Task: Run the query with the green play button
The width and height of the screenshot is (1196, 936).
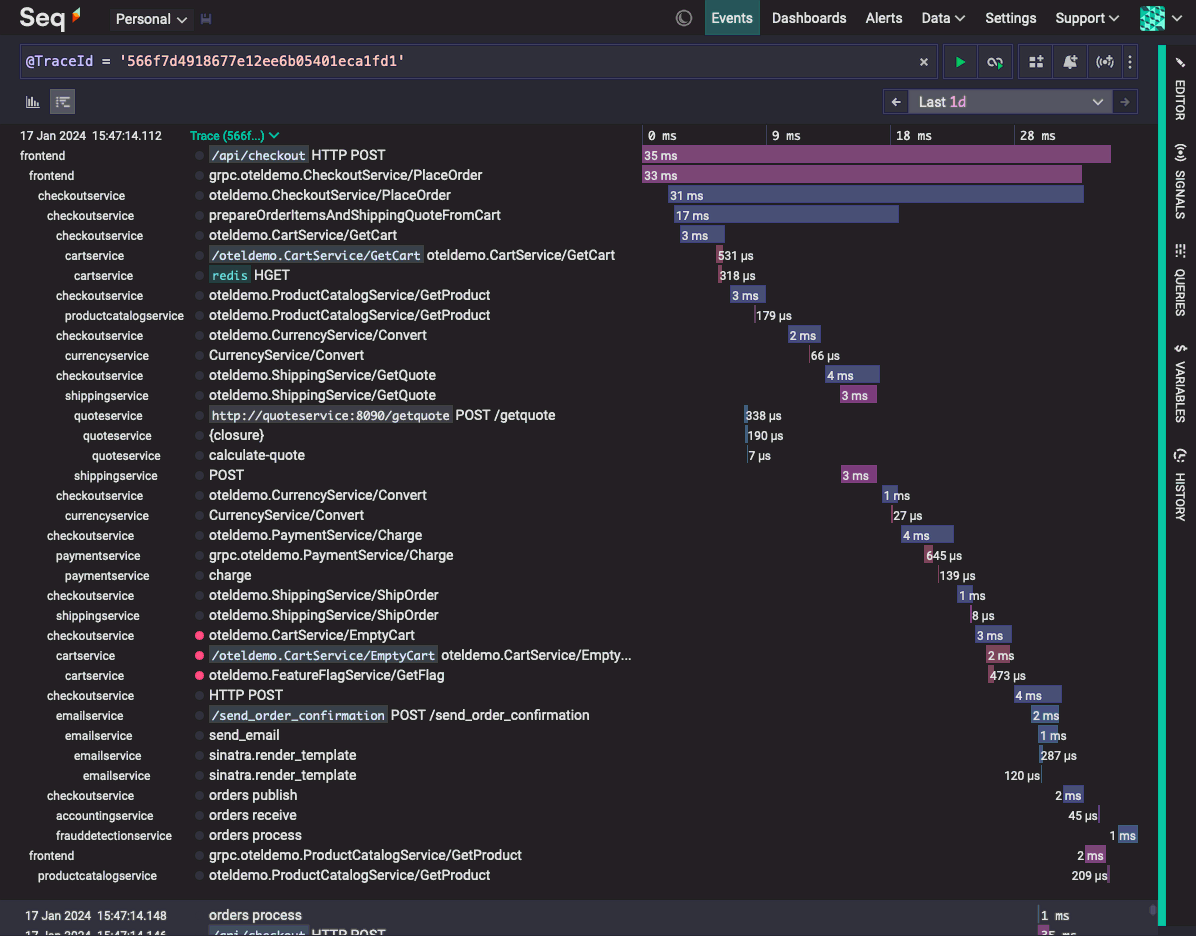Action: click(x=960, y=62)
